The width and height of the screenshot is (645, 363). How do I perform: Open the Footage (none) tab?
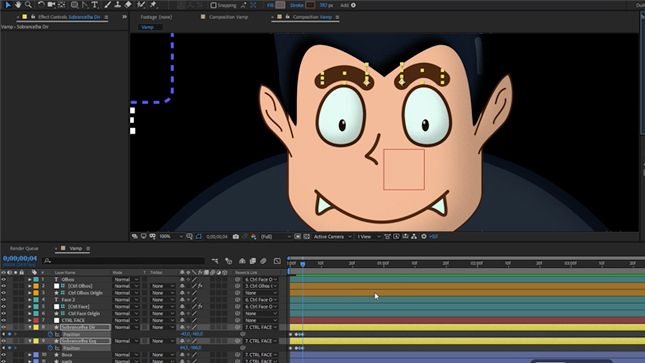pos(156,17)
